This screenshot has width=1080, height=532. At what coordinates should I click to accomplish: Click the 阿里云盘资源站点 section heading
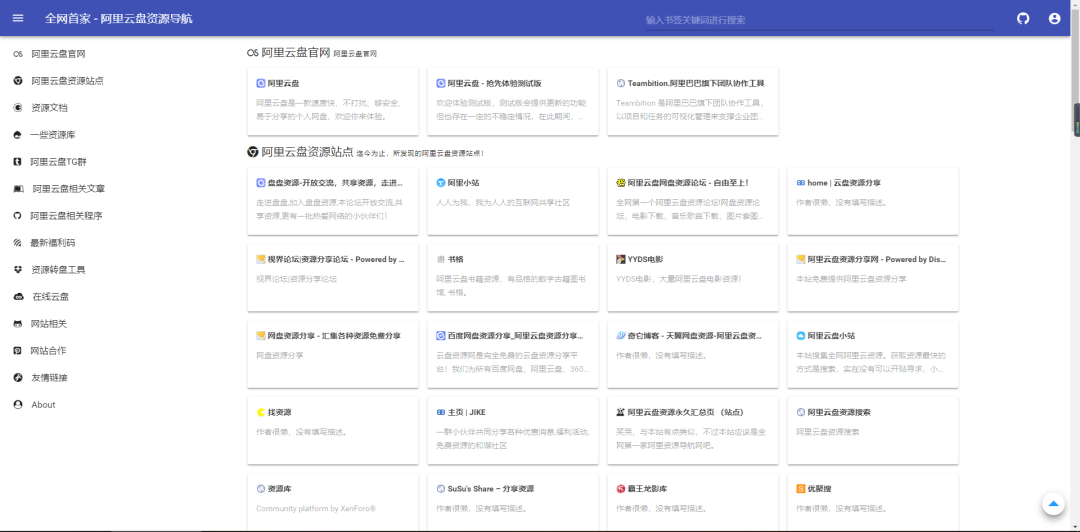coord(307,152)
